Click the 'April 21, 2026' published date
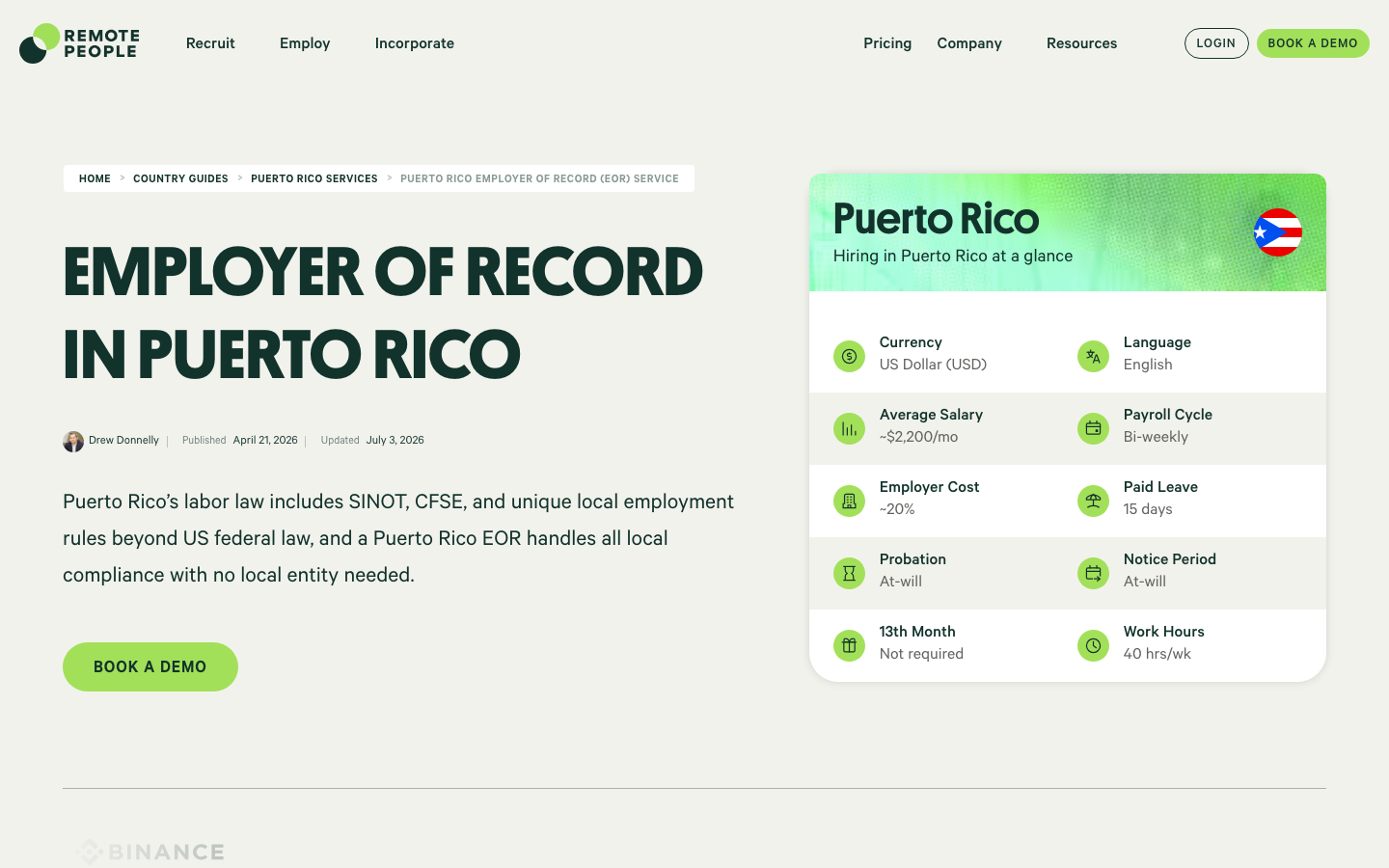This screenshot has width=1389, height=868. coord(265,440)
